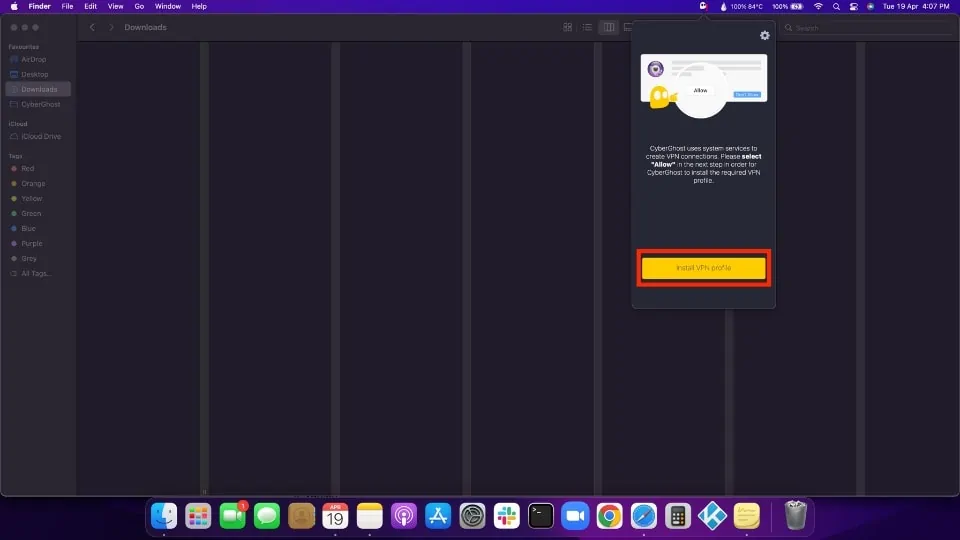Open App Store from the Dock
Image resolution: width=960 pixels, height=540 pixels.
click(438, 516)
